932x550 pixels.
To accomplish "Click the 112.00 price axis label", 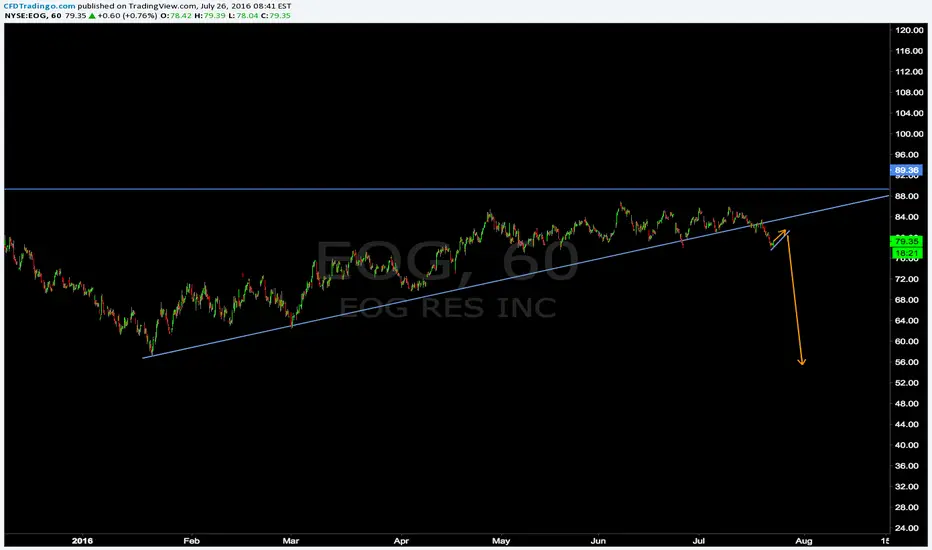I will pyautogui.click(x=909, y=72).
